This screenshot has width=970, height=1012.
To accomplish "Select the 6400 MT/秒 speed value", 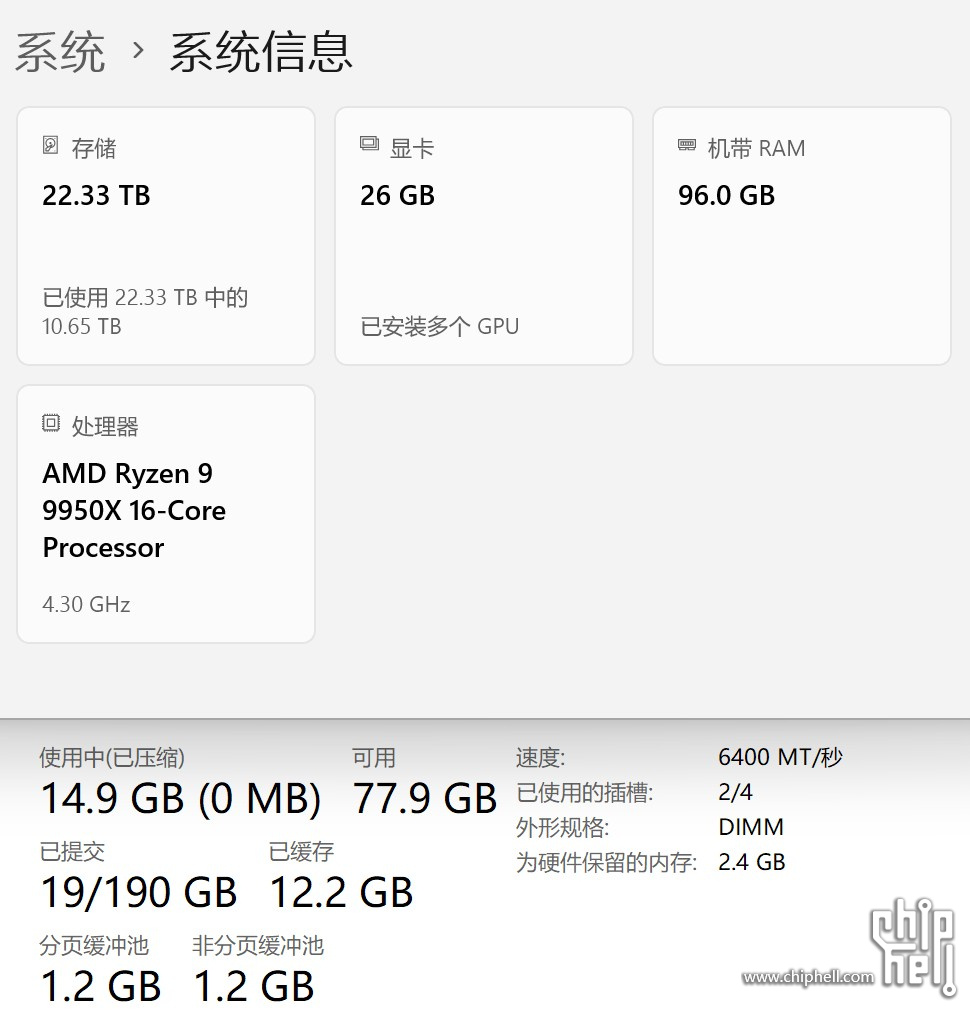I will (780, 757).
